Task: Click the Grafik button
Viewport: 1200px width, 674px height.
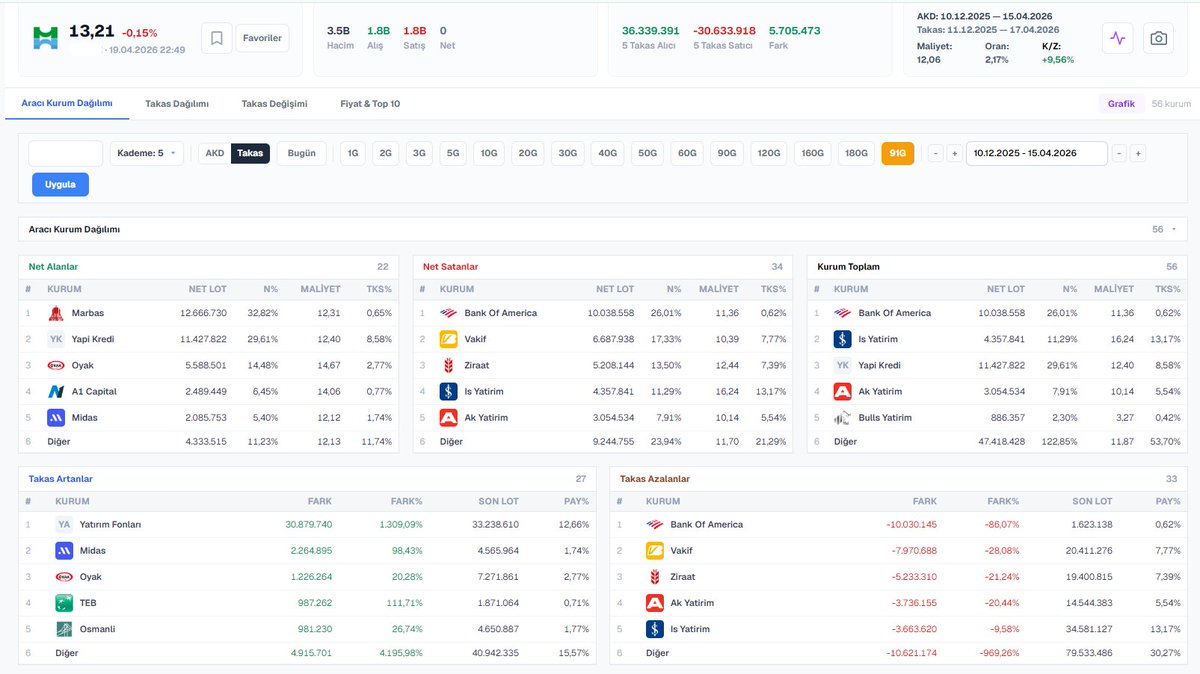Action: click(x=1121, y=104)
